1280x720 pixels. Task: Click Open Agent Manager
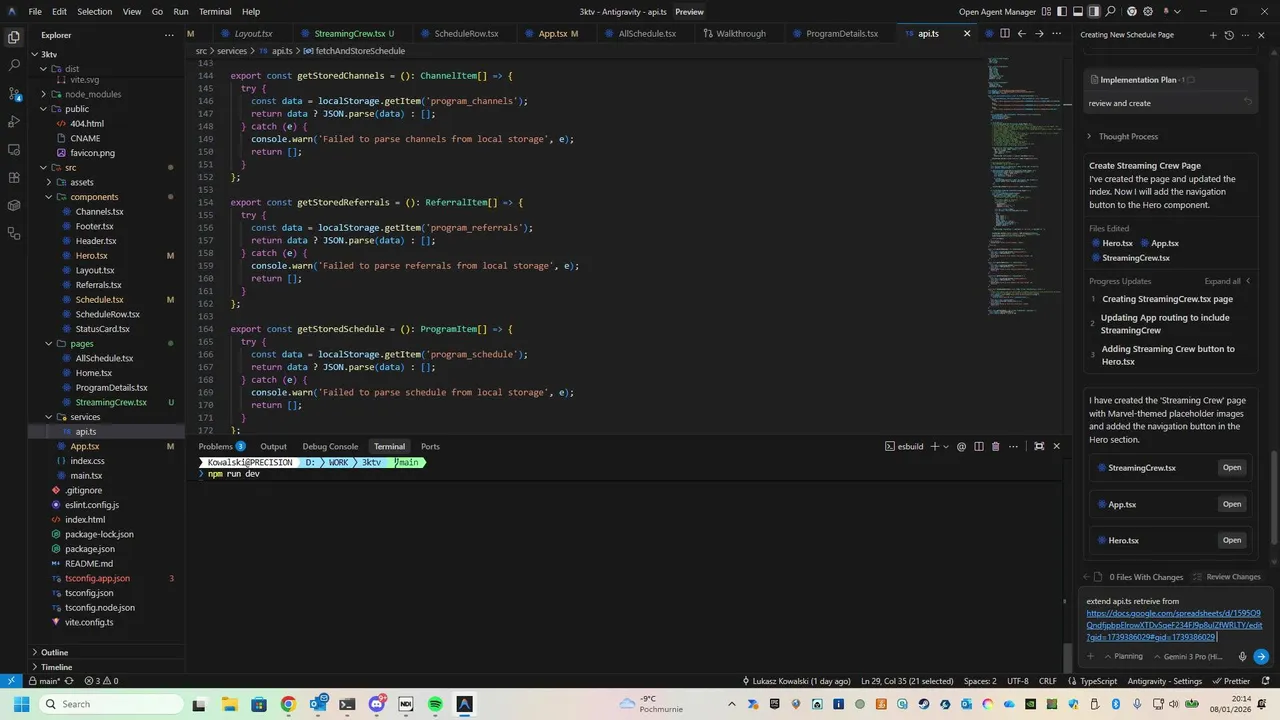coord(997,12)
